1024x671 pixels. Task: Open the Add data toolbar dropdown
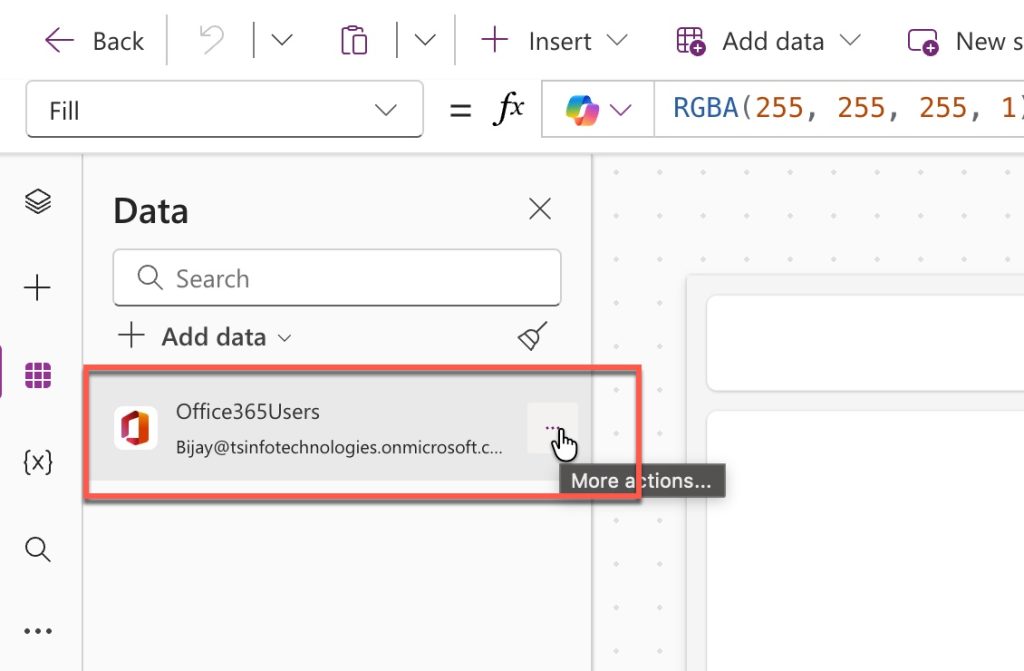(x=768, y=41)
